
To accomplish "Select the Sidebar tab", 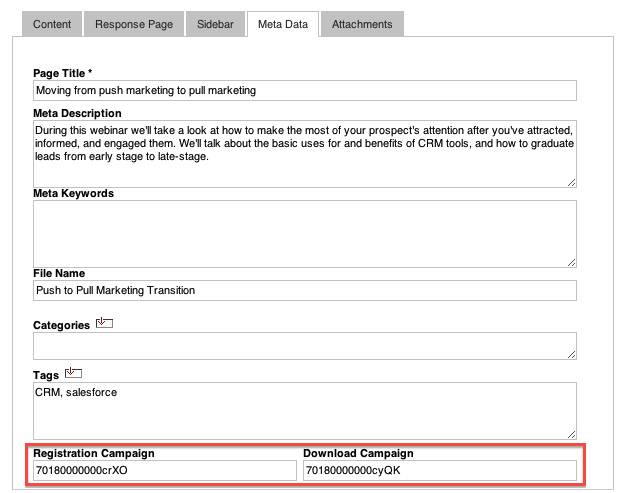I will [215, 24].
